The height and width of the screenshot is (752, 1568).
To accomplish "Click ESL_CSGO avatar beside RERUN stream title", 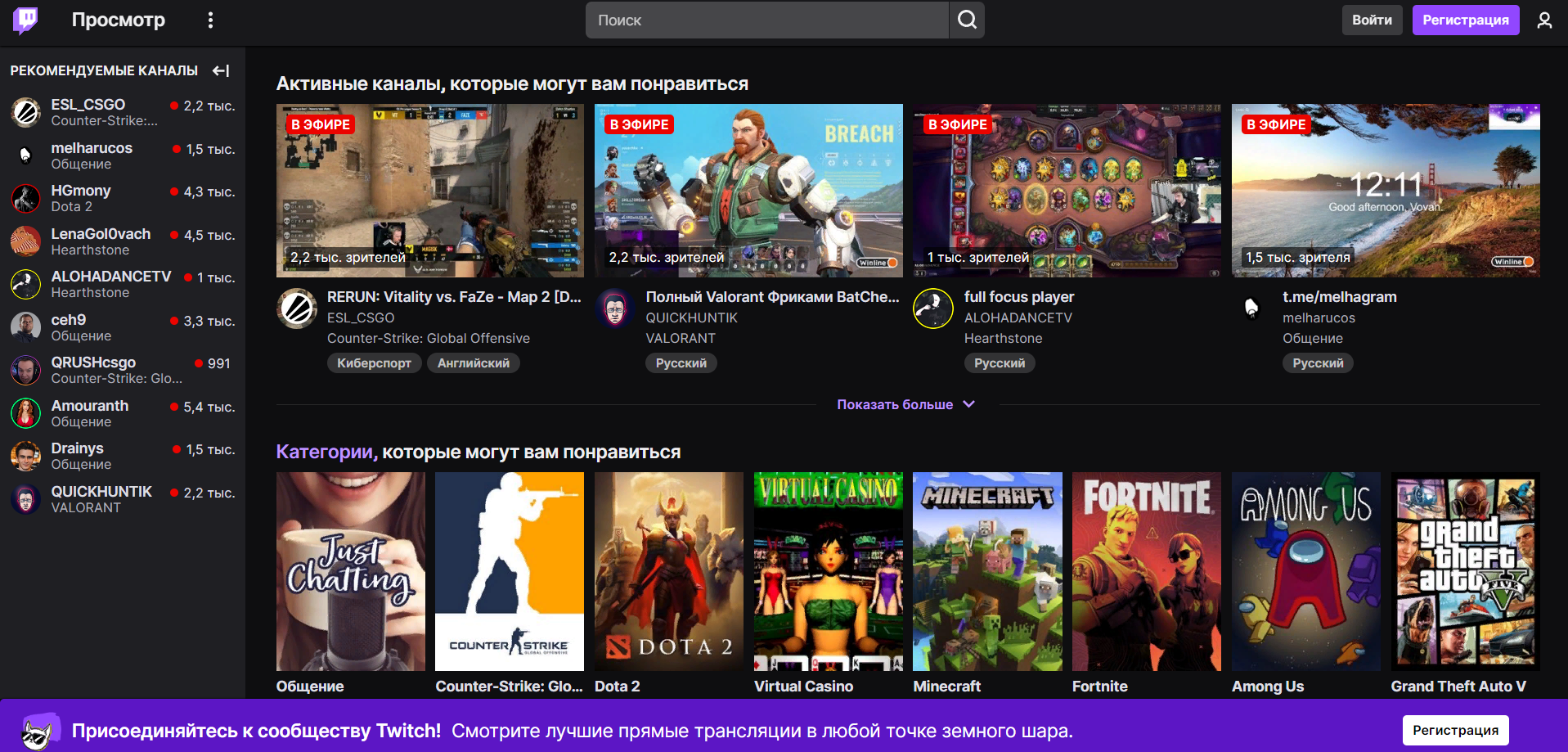I will point(297,308).
